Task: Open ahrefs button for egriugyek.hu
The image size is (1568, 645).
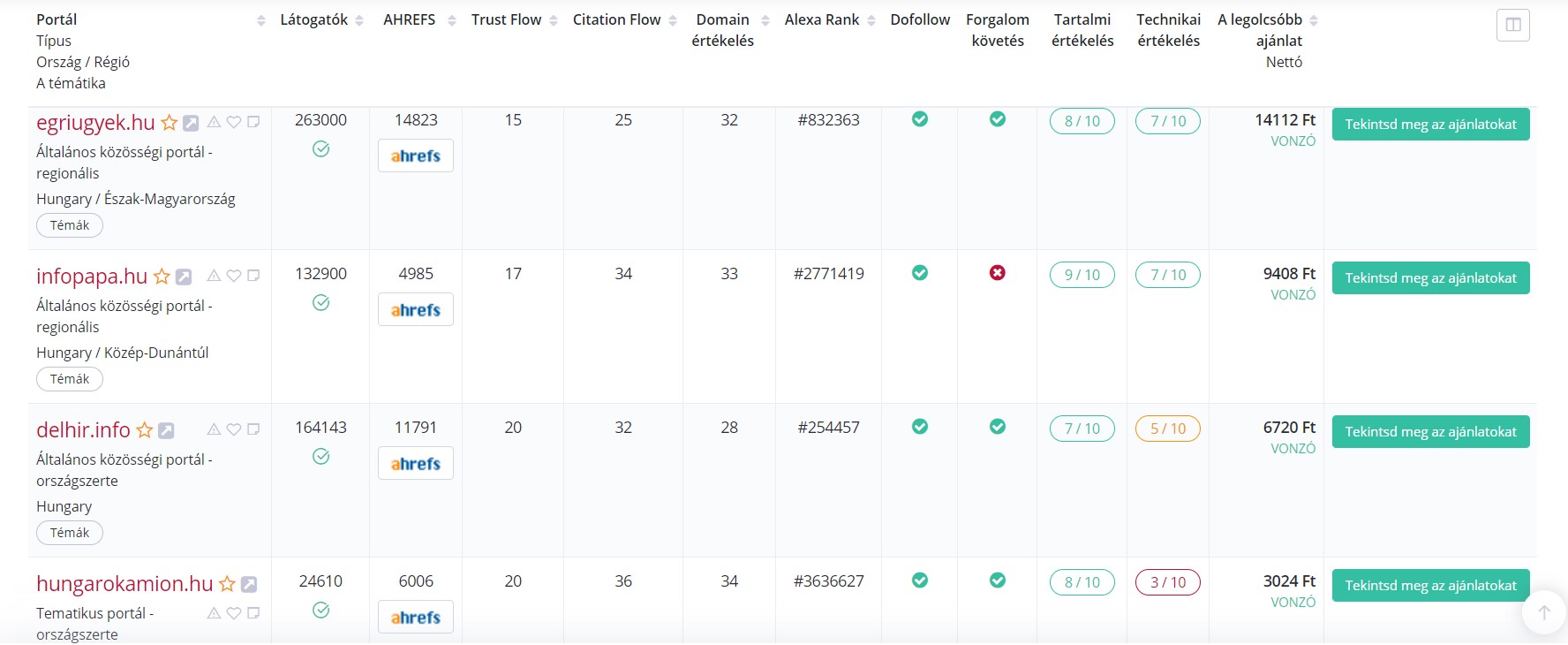Action: click(416, 156)
